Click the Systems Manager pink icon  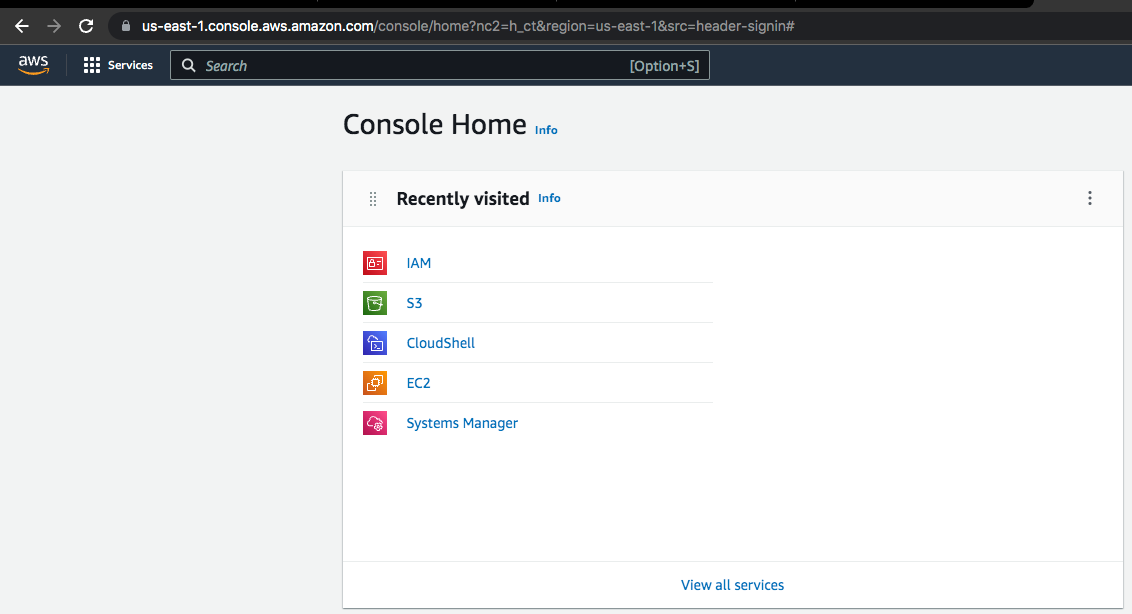point(374,422)
